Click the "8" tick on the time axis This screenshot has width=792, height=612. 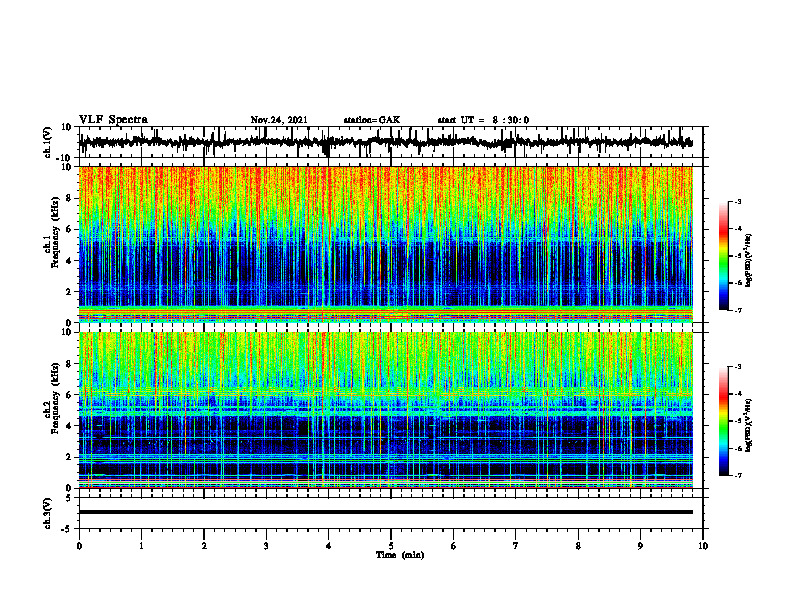pyautogui.click(x=578, y=546)
